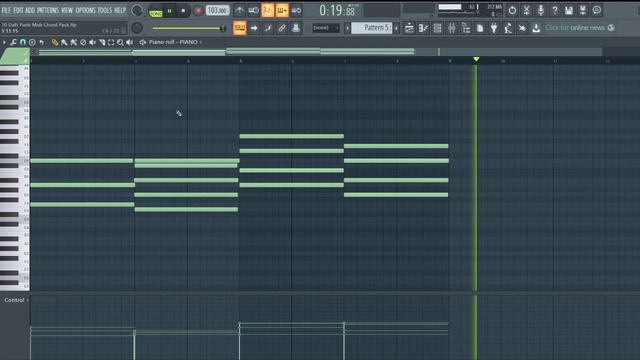
Task: Click the chat bubble icon
Action: pyautogui.click(x=597, y=10)
